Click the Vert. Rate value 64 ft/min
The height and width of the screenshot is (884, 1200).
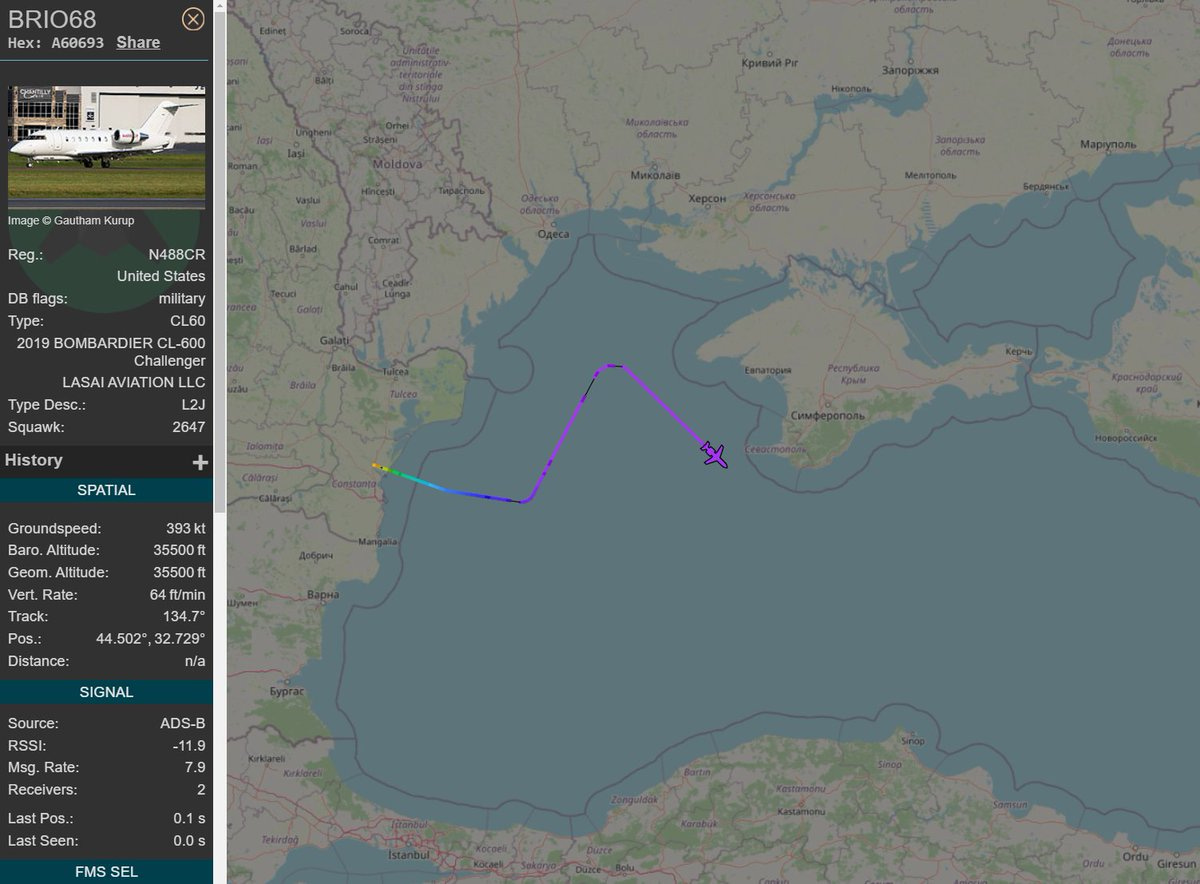click(x=177, y=594)
